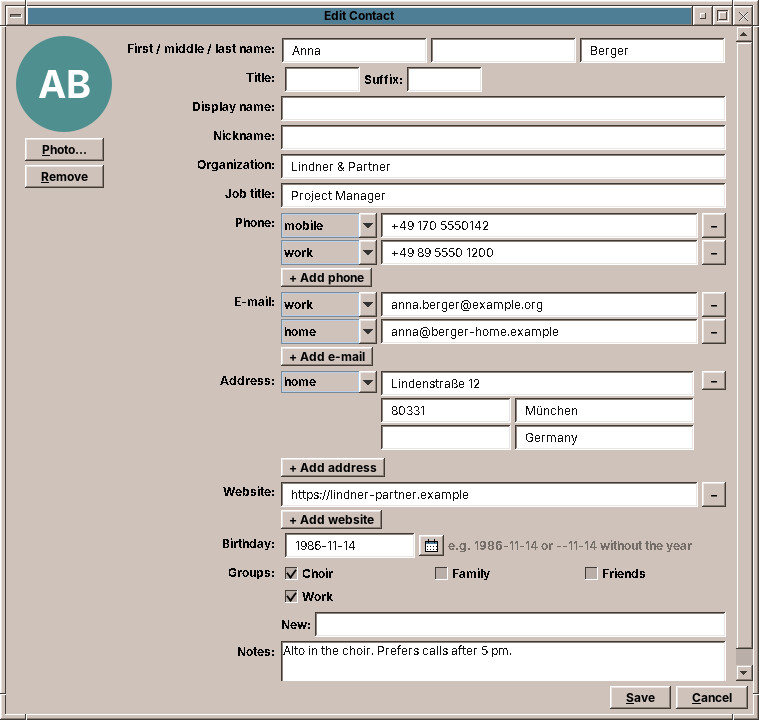Open the birthday calendar picker icon
This screenshot has height=720, width=759.
(431, 546)
